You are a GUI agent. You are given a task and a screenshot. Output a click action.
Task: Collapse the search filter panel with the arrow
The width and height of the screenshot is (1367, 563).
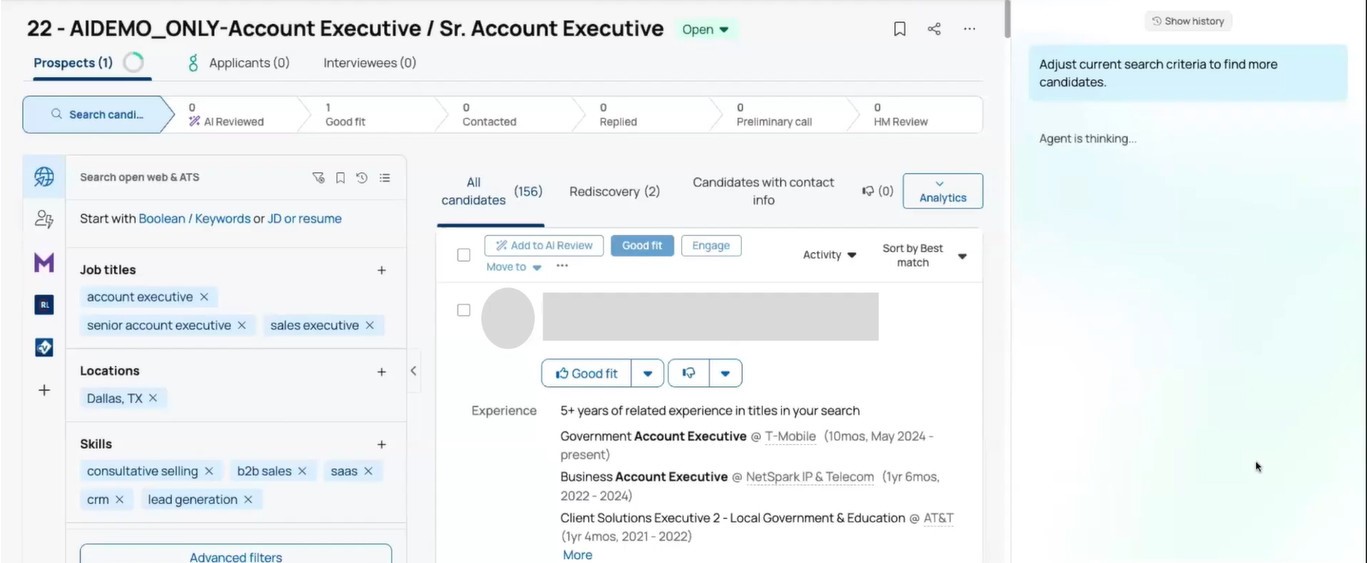(x=413, y=371)
